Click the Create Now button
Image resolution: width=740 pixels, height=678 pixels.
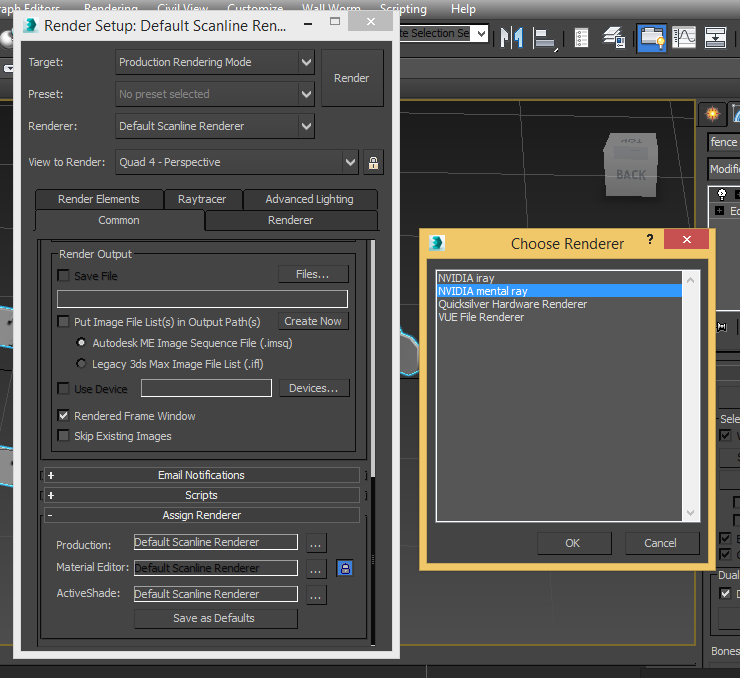(x=313, y=321)
